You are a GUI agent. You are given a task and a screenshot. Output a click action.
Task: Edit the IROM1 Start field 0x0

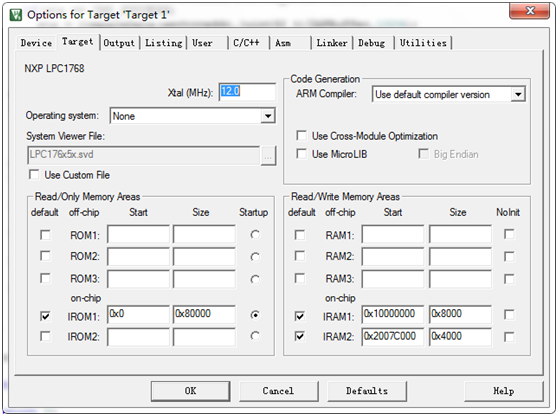(138, 314)
